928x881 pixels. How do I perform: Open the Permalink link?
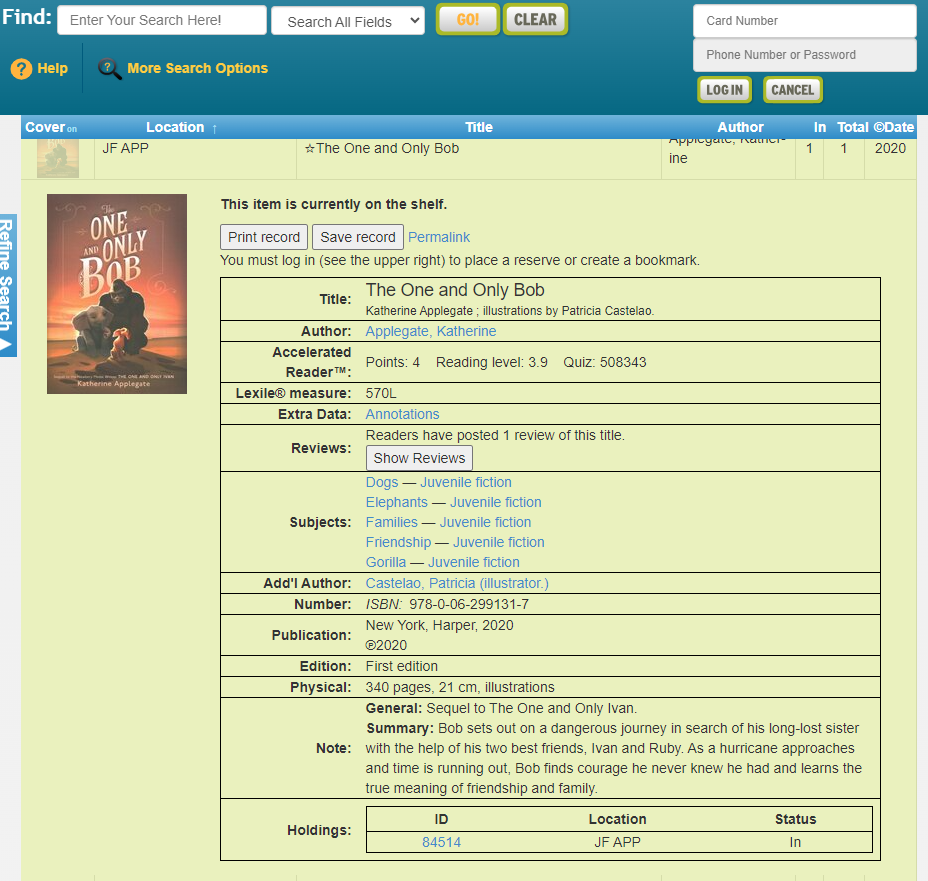pyautogui.click(x=439, y=237)
